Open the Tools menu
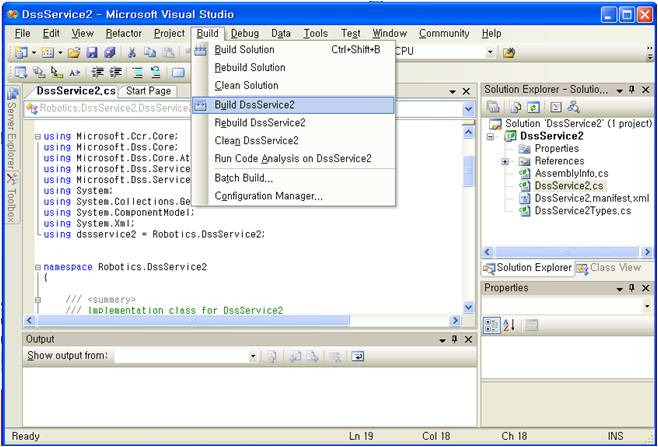Image resolution: width=658 pixels, height=447 pixels. pos(316,33)
